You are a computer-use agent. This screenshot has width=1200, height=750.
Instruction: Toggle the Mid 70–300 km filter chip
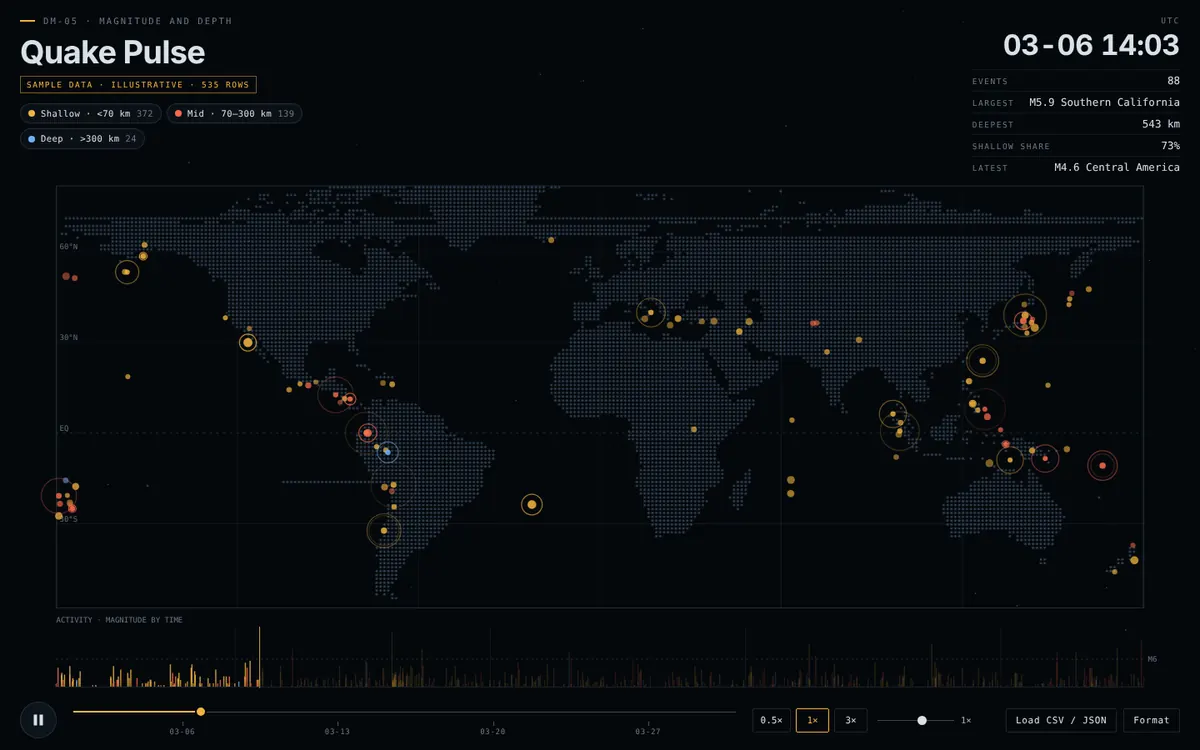point(234,114)
